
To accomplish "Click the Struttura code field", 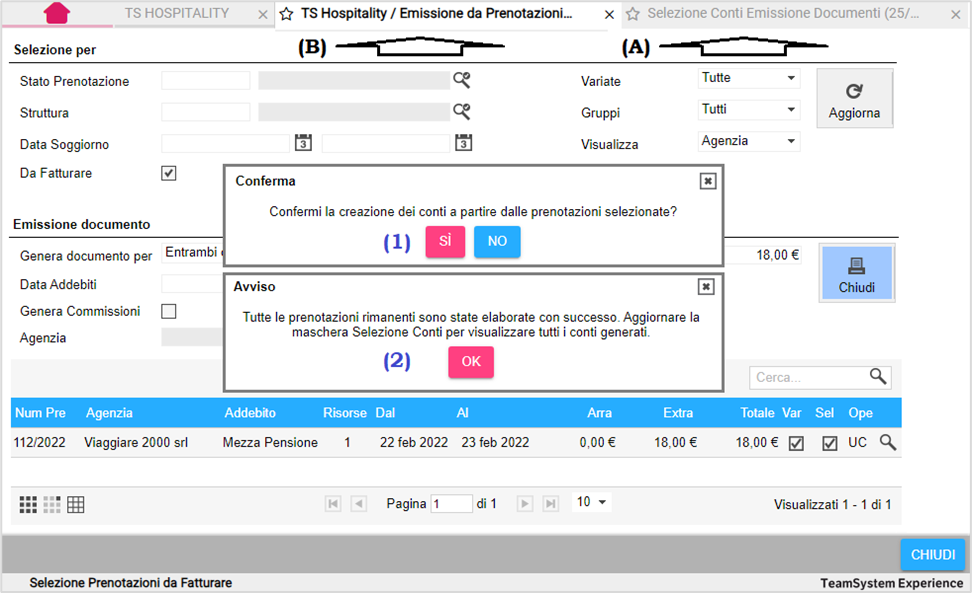I will pyautogui.click(x=206, y=112).
